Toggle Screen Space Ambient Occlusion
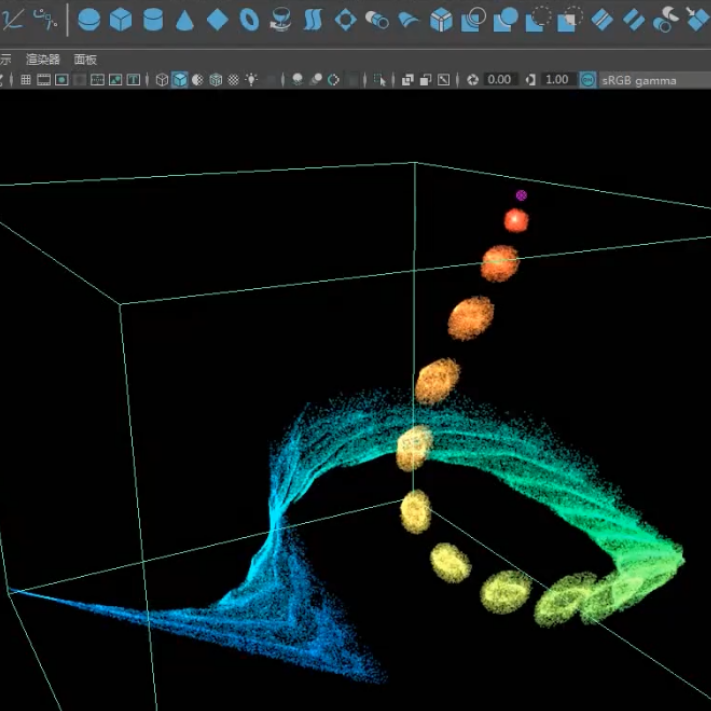This screenshot has width=711, height=711. coord(297,80)
